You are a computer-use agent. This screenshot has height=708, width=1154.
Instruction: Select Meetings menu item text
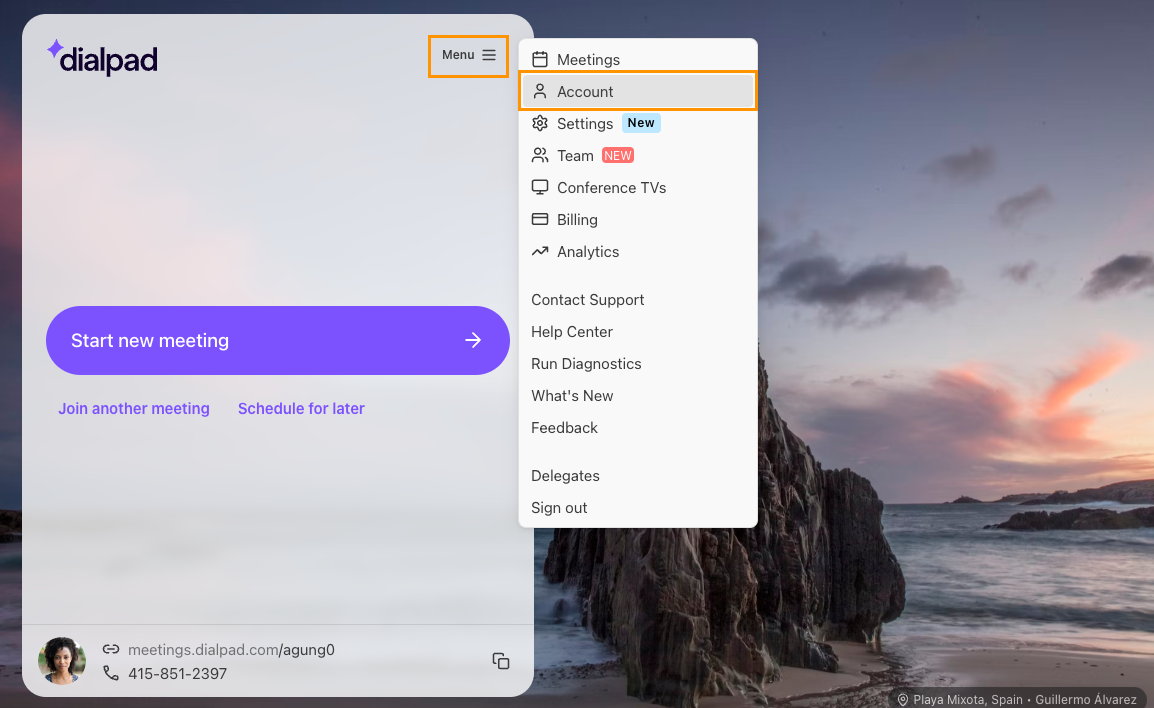click(588, 60)
